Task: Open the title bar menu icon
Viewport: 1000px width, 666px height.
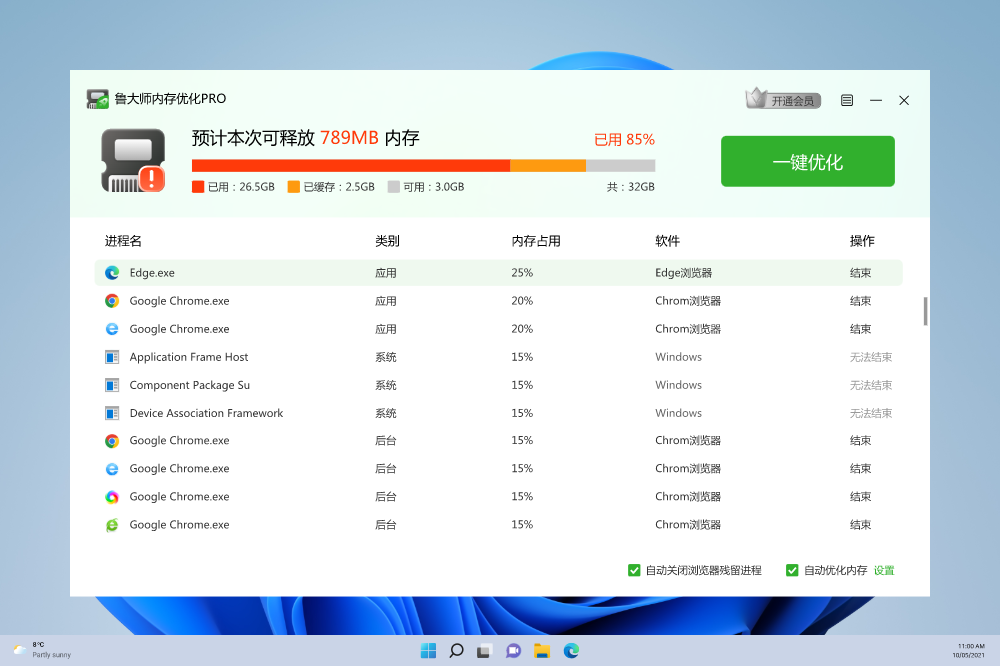Action: 847,100
